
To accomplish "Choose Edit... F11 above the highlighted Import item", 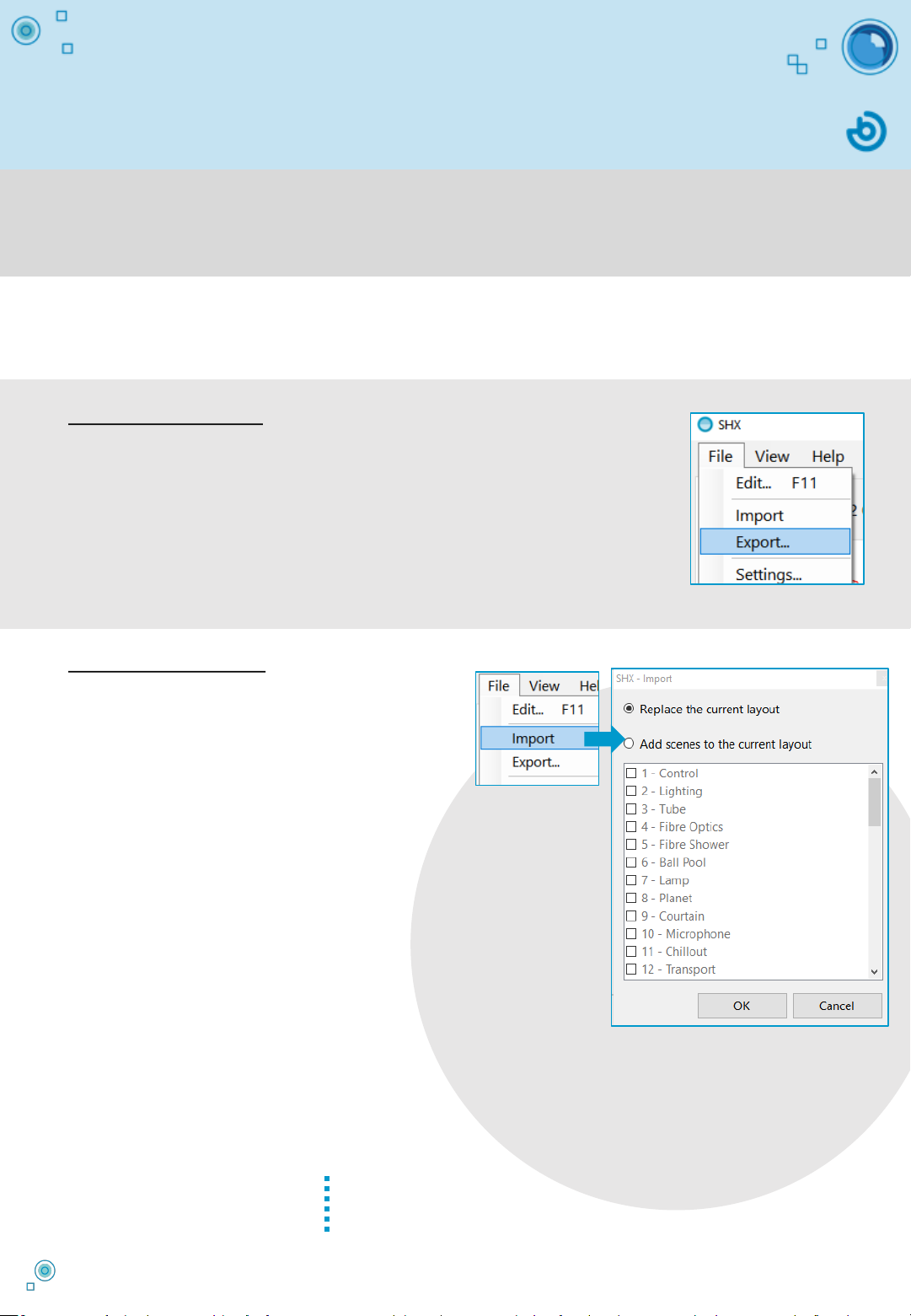I will click(549, 710).
